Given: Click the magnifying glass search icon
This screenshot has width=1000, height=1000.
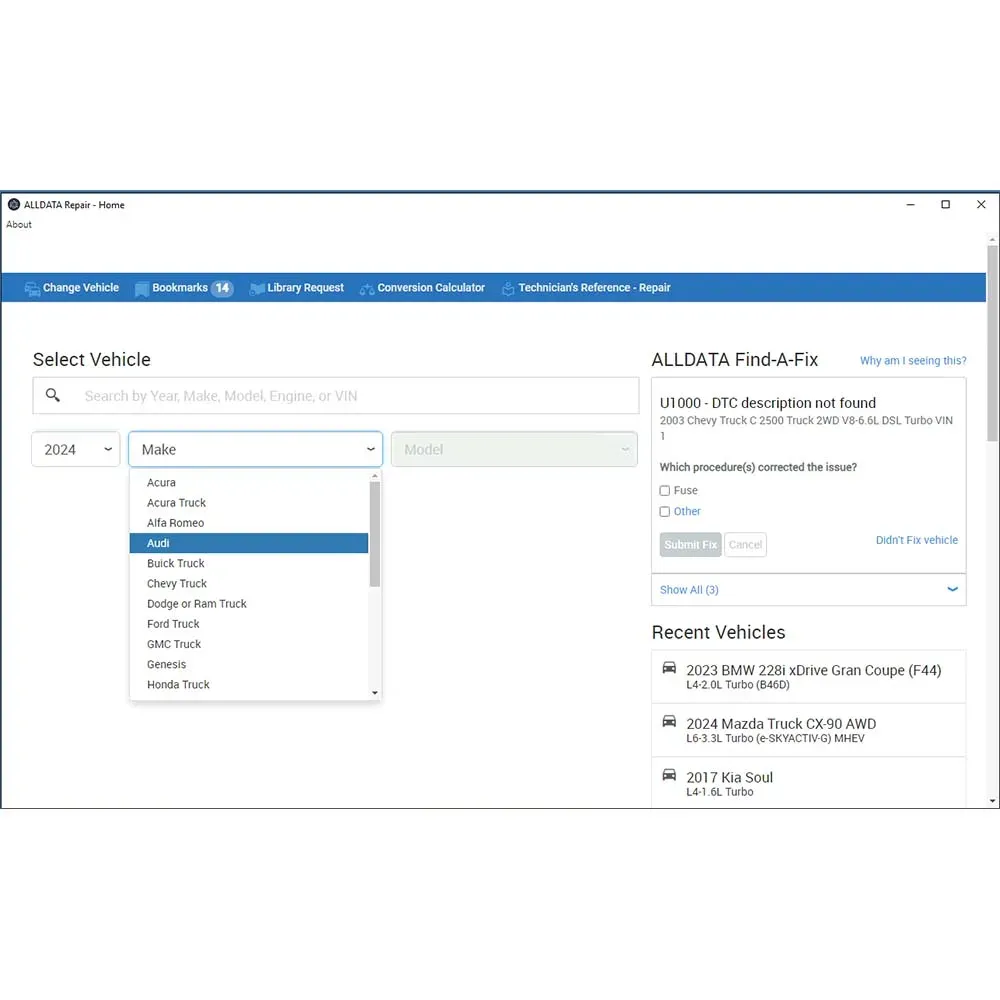Looking at the screenshot, I should coord(53,396).
